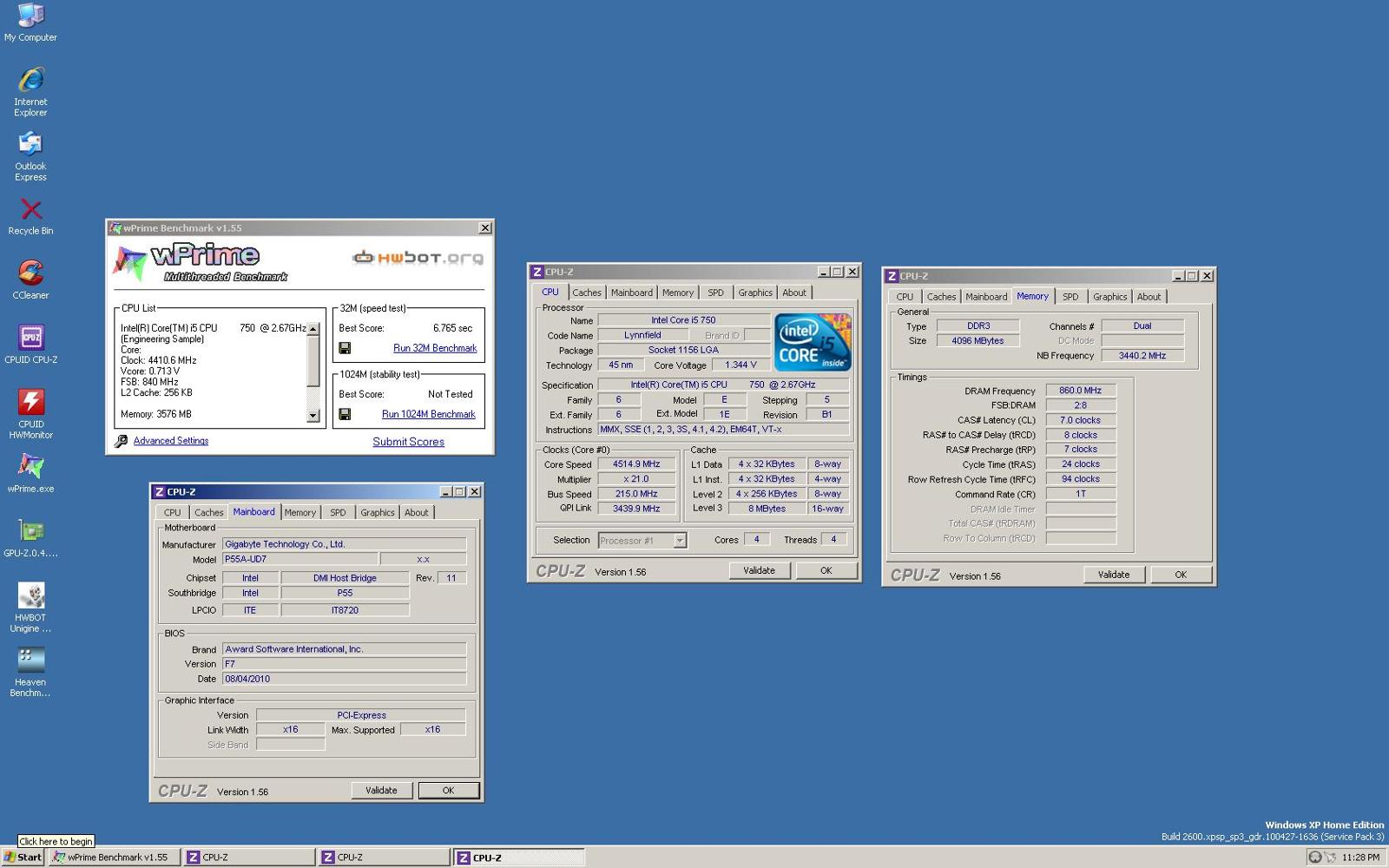
Task: Open Caches tab in center CPU-Z window
Action: 587,293
